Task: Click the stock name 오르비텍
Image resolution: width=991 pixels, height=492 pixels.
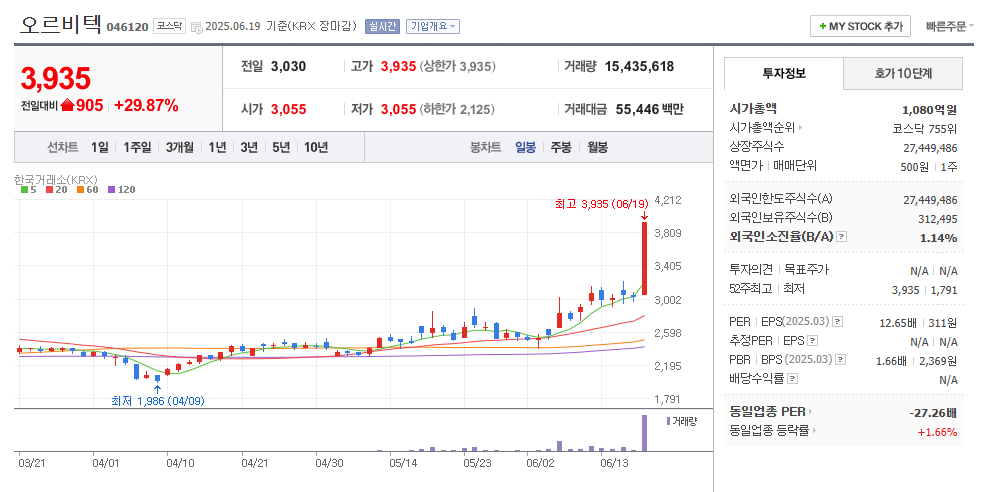Action: click(x=59, y=25)
